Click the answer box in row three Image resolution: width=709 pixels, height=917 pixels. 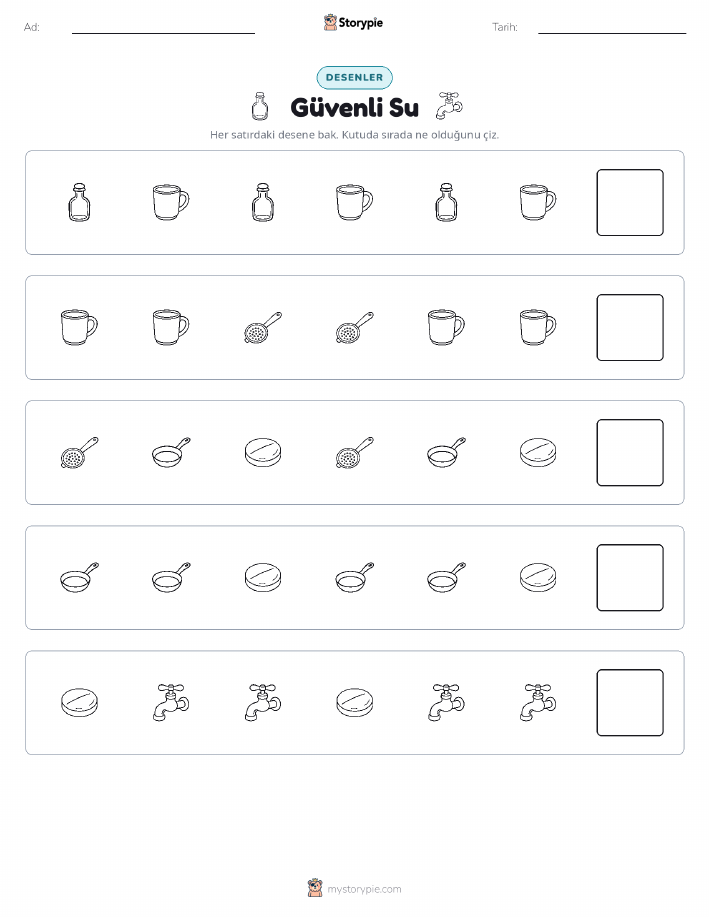coord(630,453)
